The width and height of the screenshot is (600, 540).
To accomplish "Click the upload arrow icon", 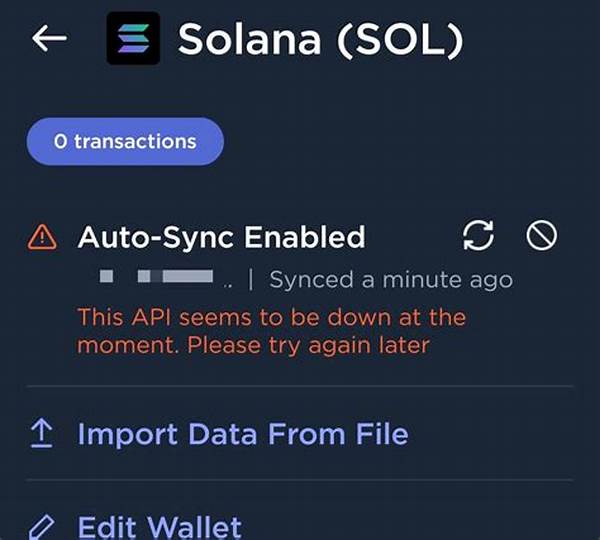I will (42, 434).
